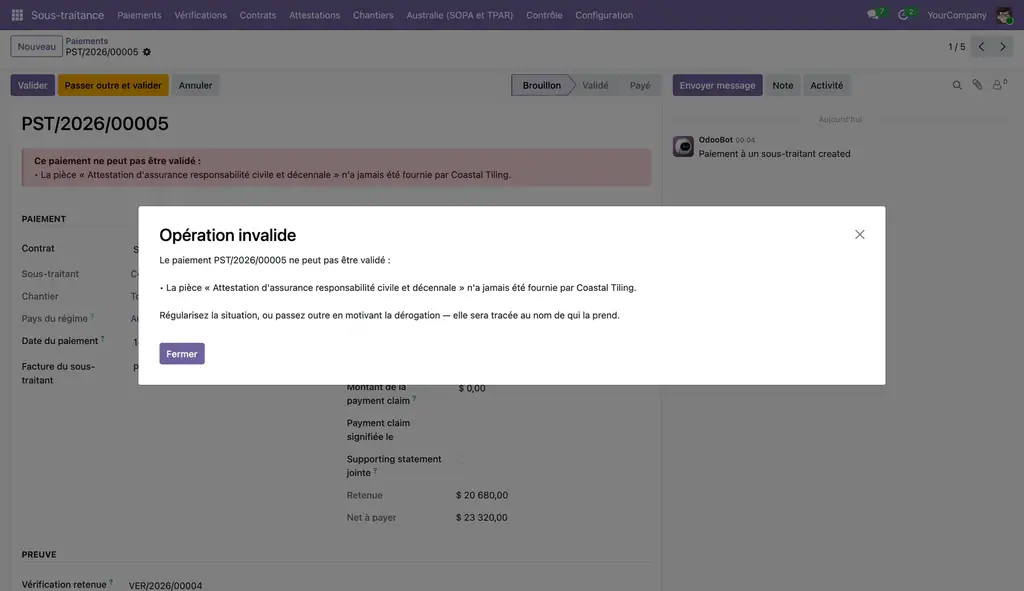Click the Valider button

coord(33,86)
